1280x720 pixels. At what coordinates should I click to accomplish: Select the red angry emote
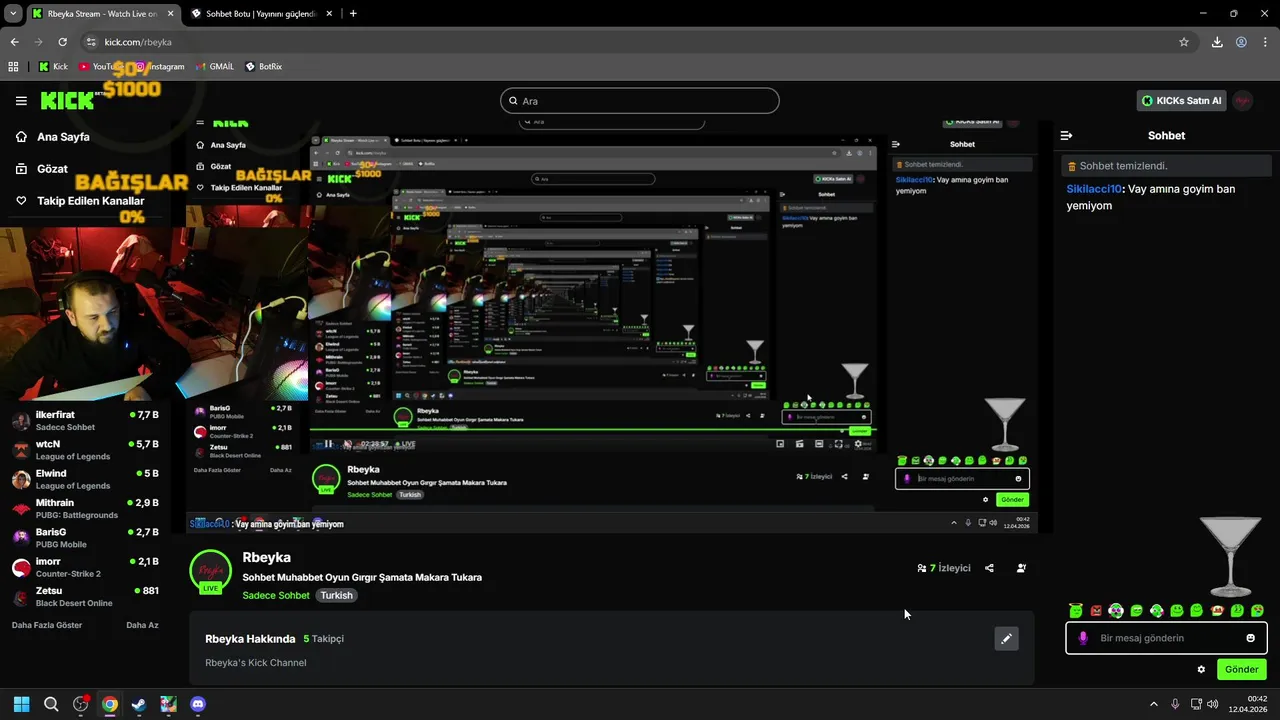[1096, 610]
